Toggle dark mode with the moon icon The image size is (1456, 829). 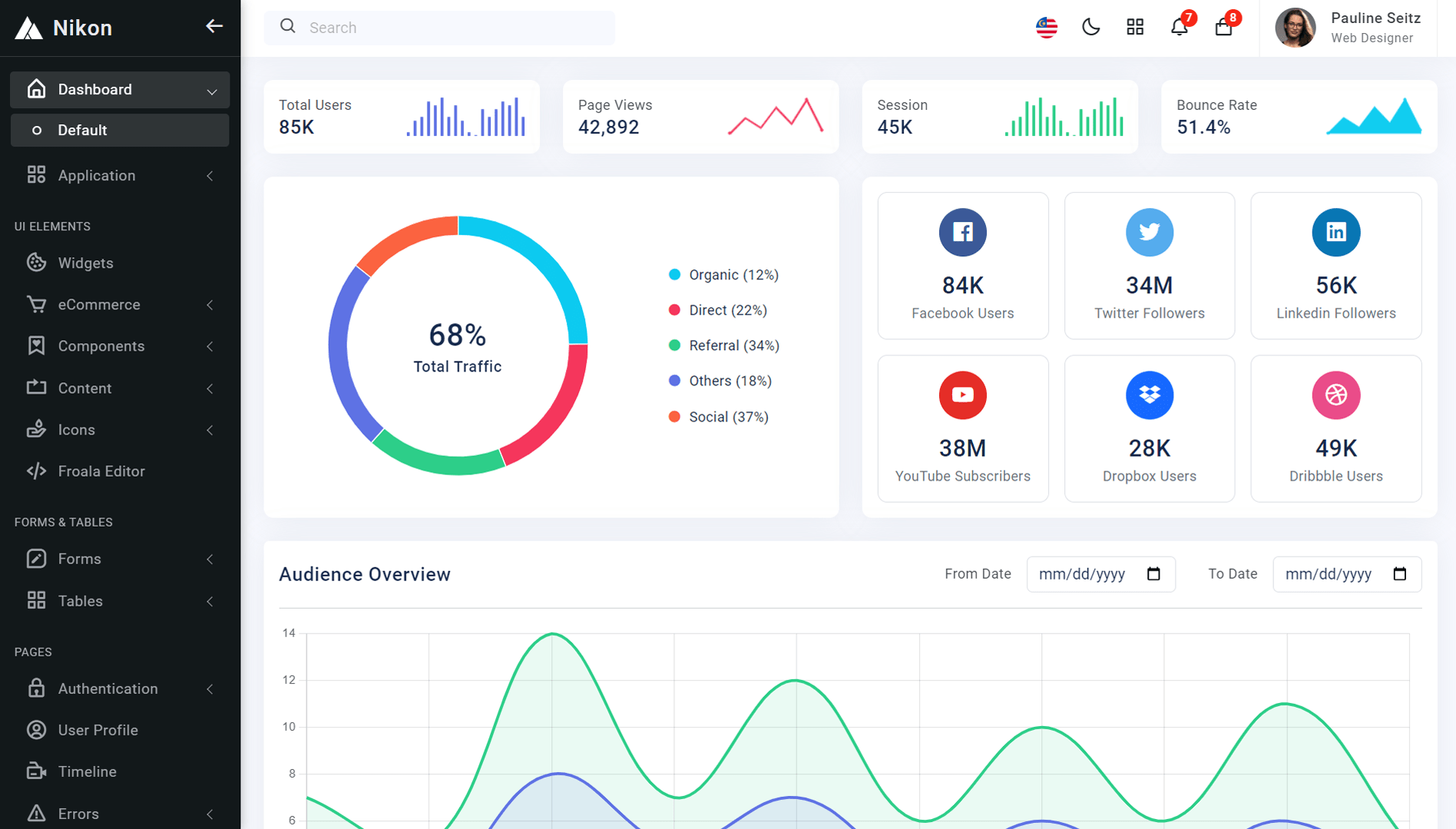click(x=1090, y=28)
